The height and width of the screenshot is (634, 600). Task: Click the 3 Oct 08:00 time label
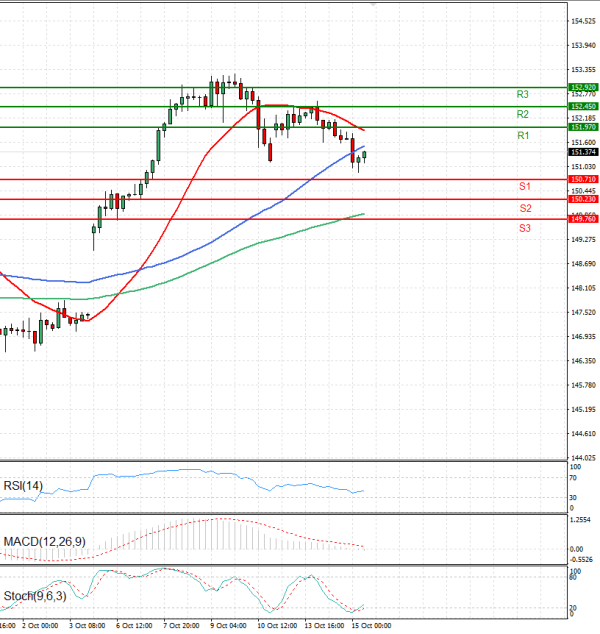point(87,625)
